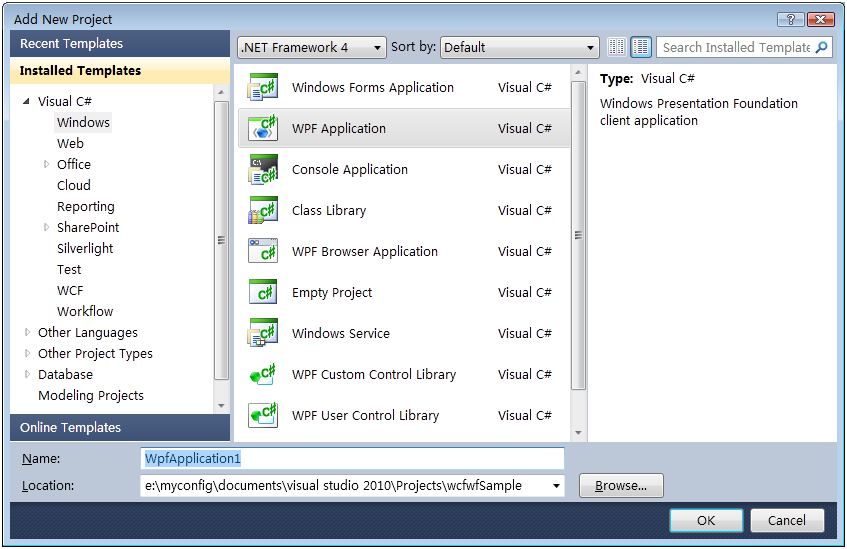Open the dialog help question button
Image resolution: width=847 pixels, height=549 pixels.
[790, 19]
